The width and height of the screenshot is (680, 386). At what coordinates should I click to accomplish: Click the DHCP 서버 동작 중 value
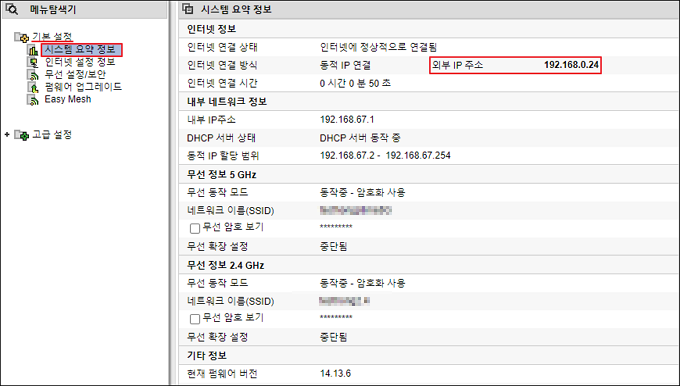tap(360, 138)
